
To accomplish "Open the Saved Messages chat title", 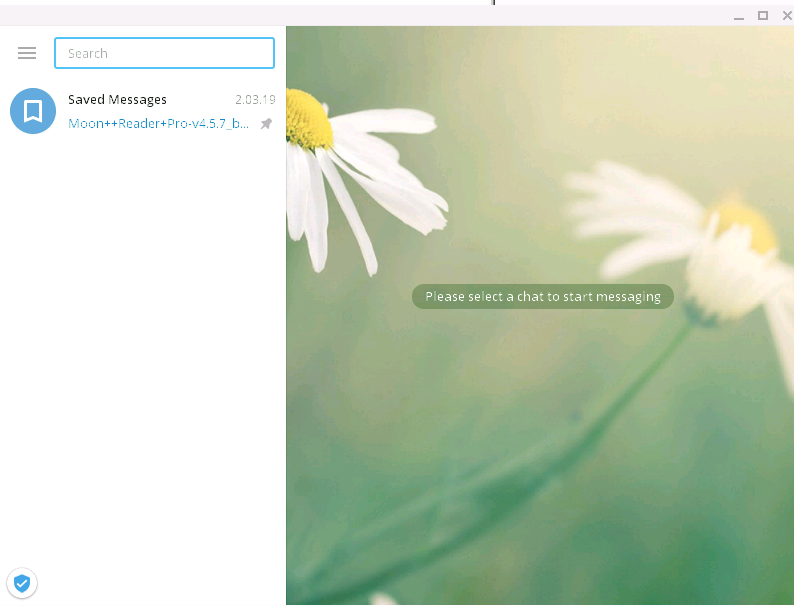I will (117, 99).
